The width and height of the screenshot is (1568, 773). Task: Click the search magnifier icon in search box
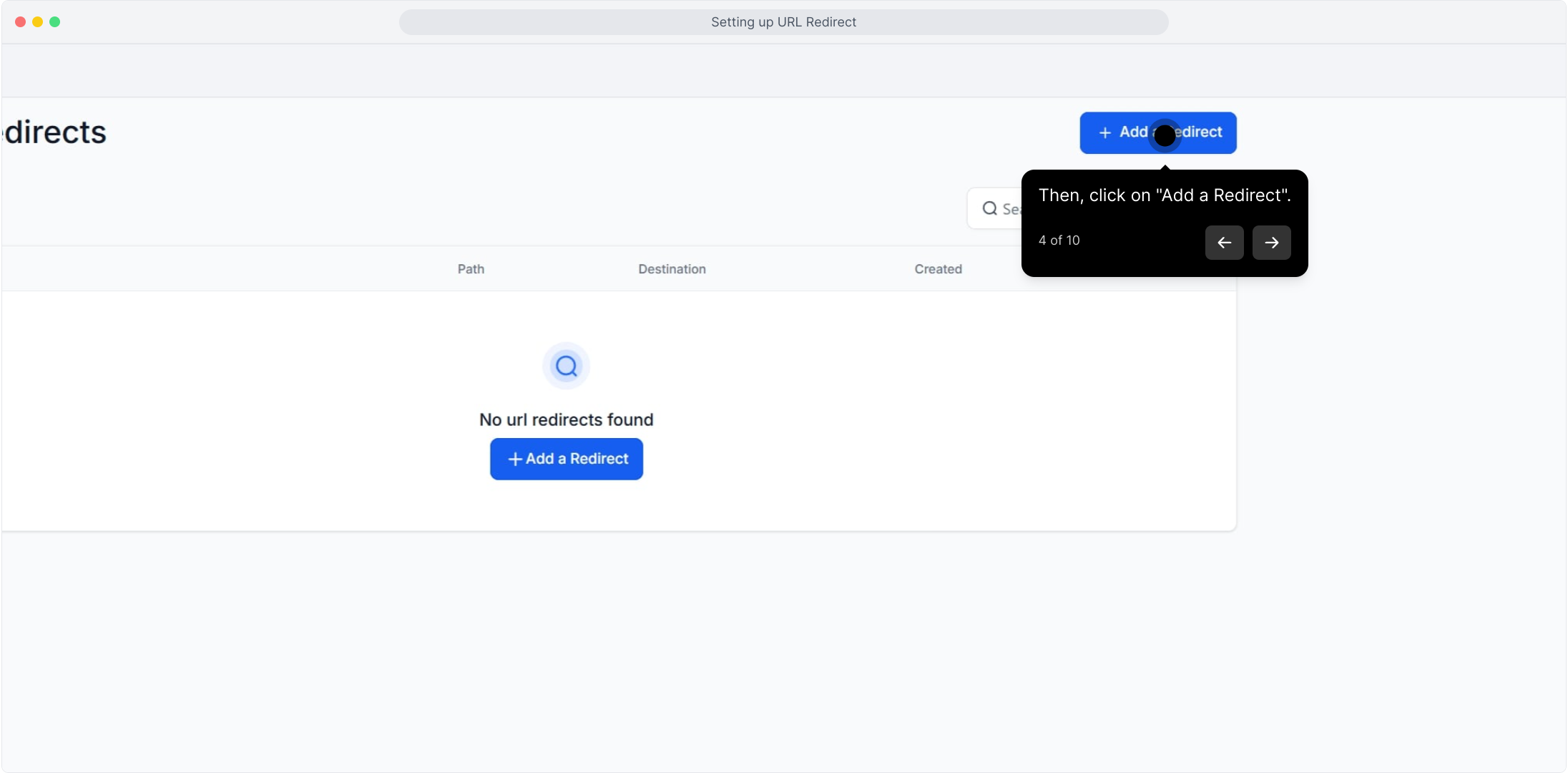(x=989, y=208)
